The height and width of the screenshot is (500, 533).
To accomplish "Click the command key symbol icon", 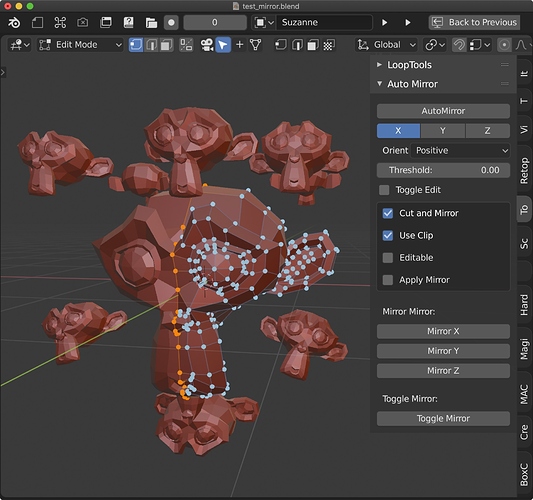I will pos(60,23).
